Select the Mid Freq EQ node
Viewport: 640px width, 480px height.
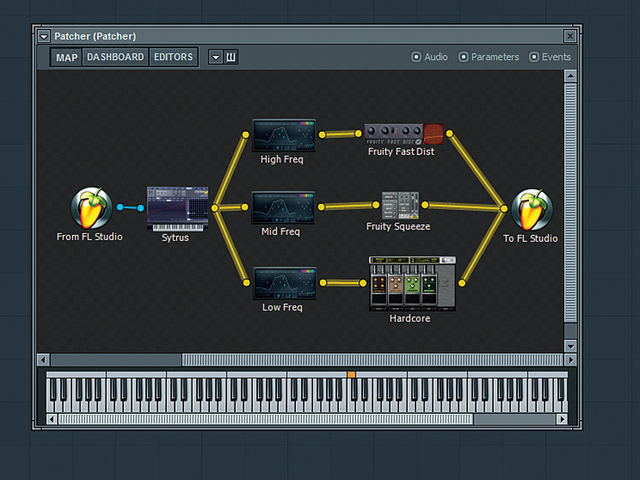(283, 207)
